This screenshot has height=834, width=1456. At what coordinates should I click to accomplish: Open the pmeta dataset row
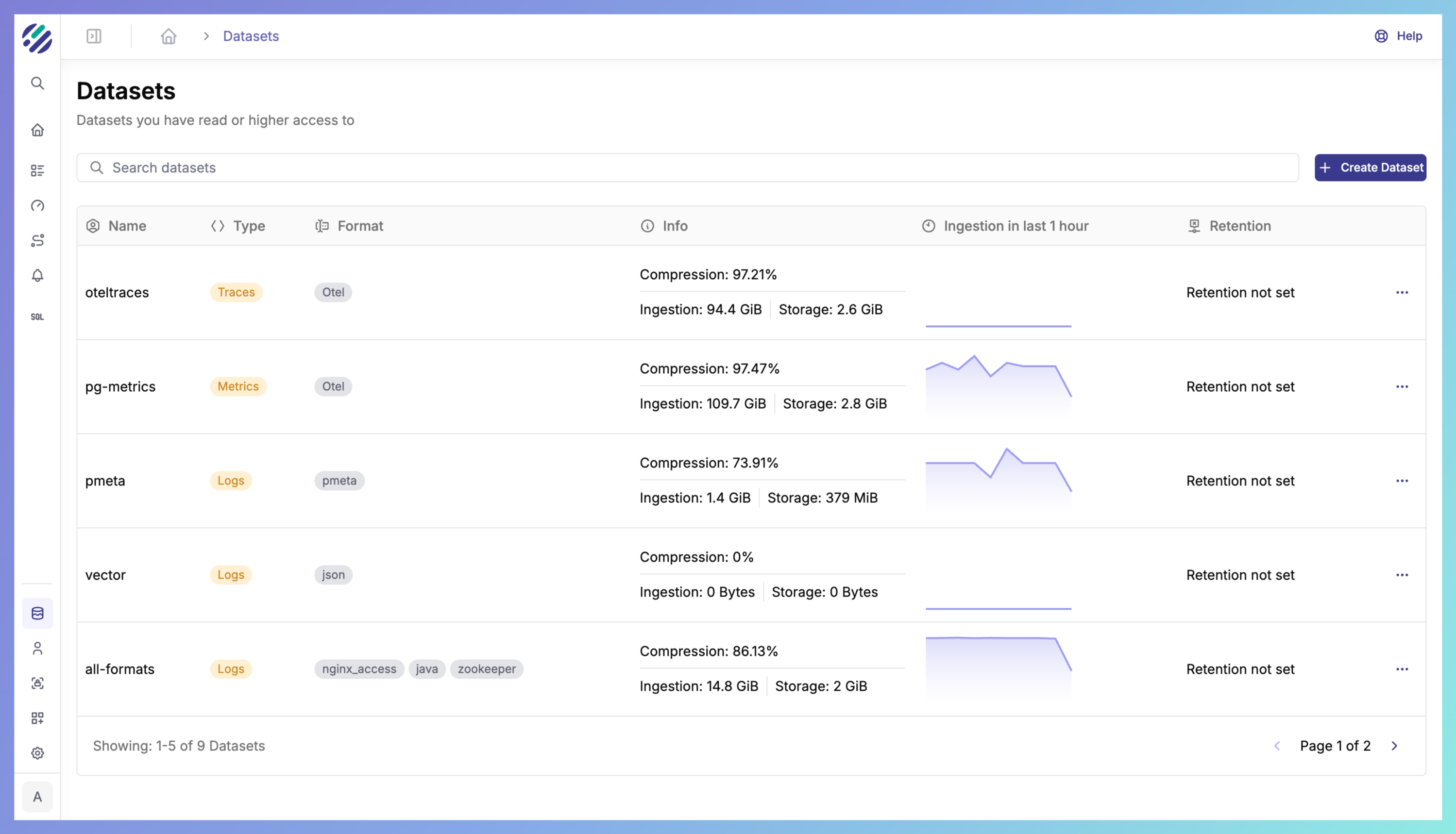coord(105,481)
